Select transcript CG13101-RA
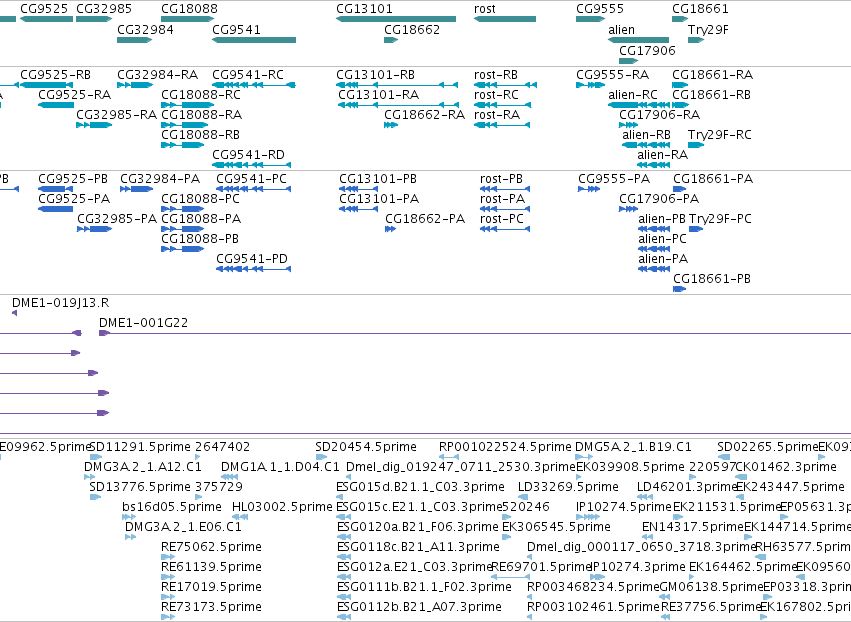This screenshot has width=851, height=622. tap(398, 105)
